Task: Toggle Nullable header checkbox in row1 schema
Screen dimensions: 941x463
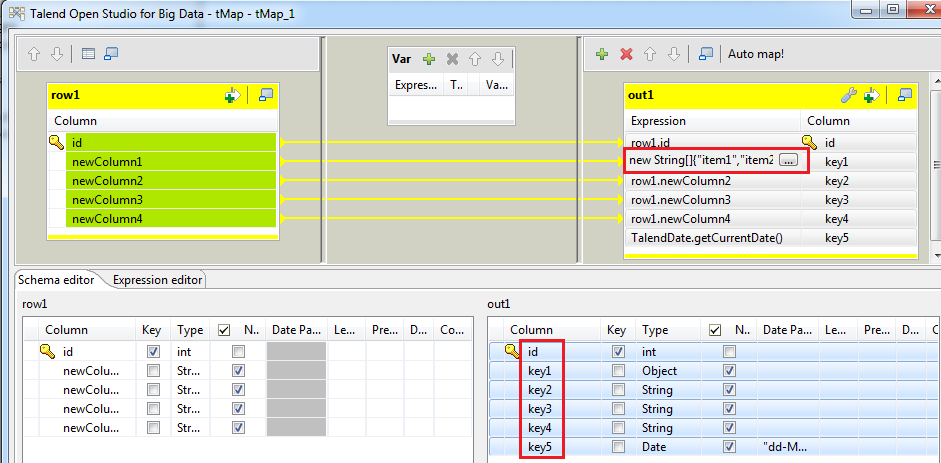Action: 224,330
